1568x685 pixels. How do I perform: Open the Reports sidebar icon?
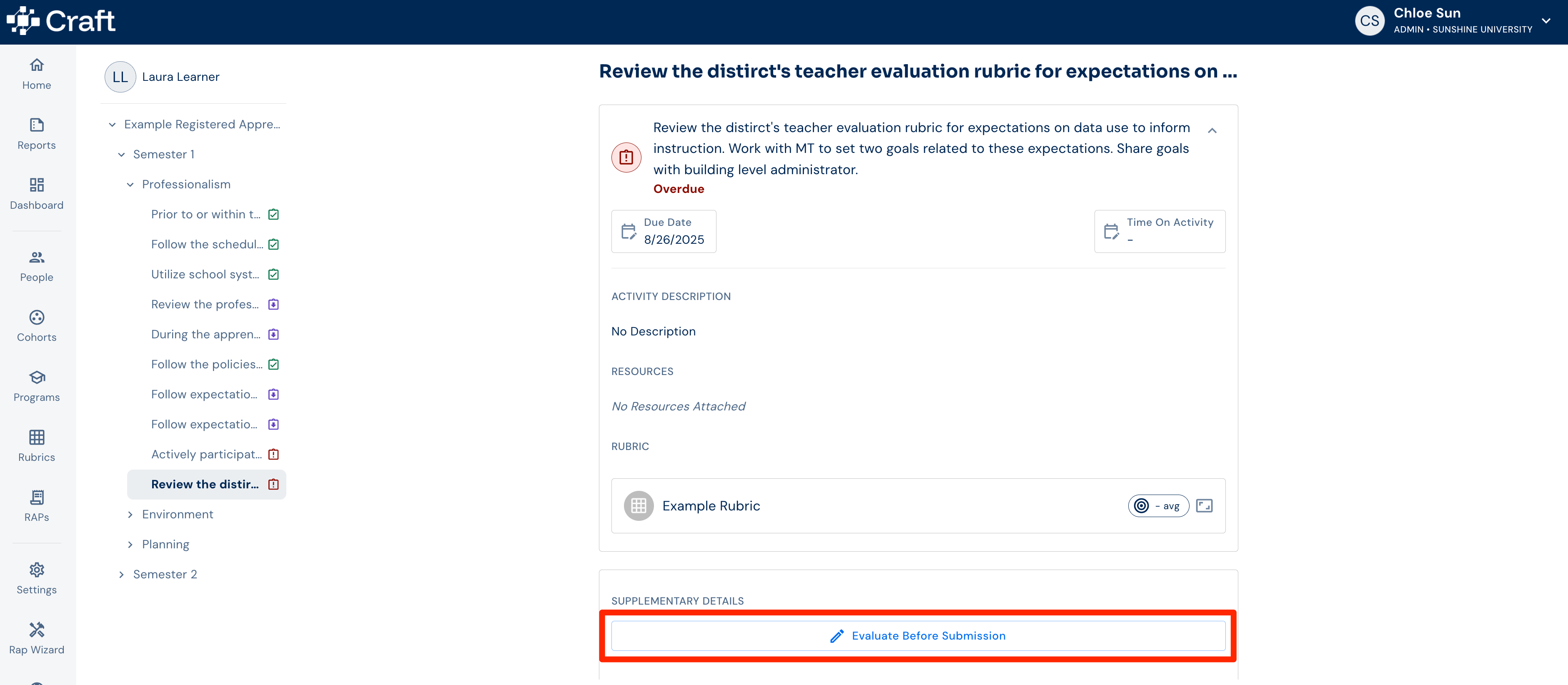pyautogui.click(x=37, y=125)
